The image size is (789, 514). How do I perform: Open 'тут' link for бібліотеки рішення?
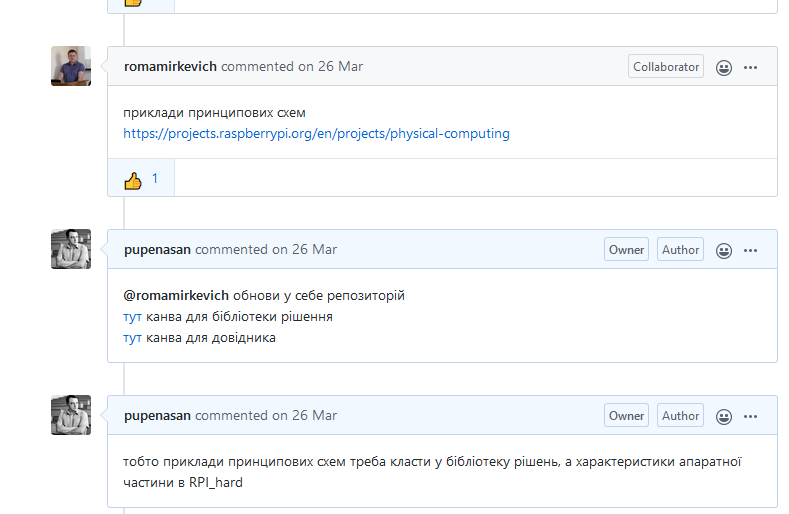(x=132, y=316)
